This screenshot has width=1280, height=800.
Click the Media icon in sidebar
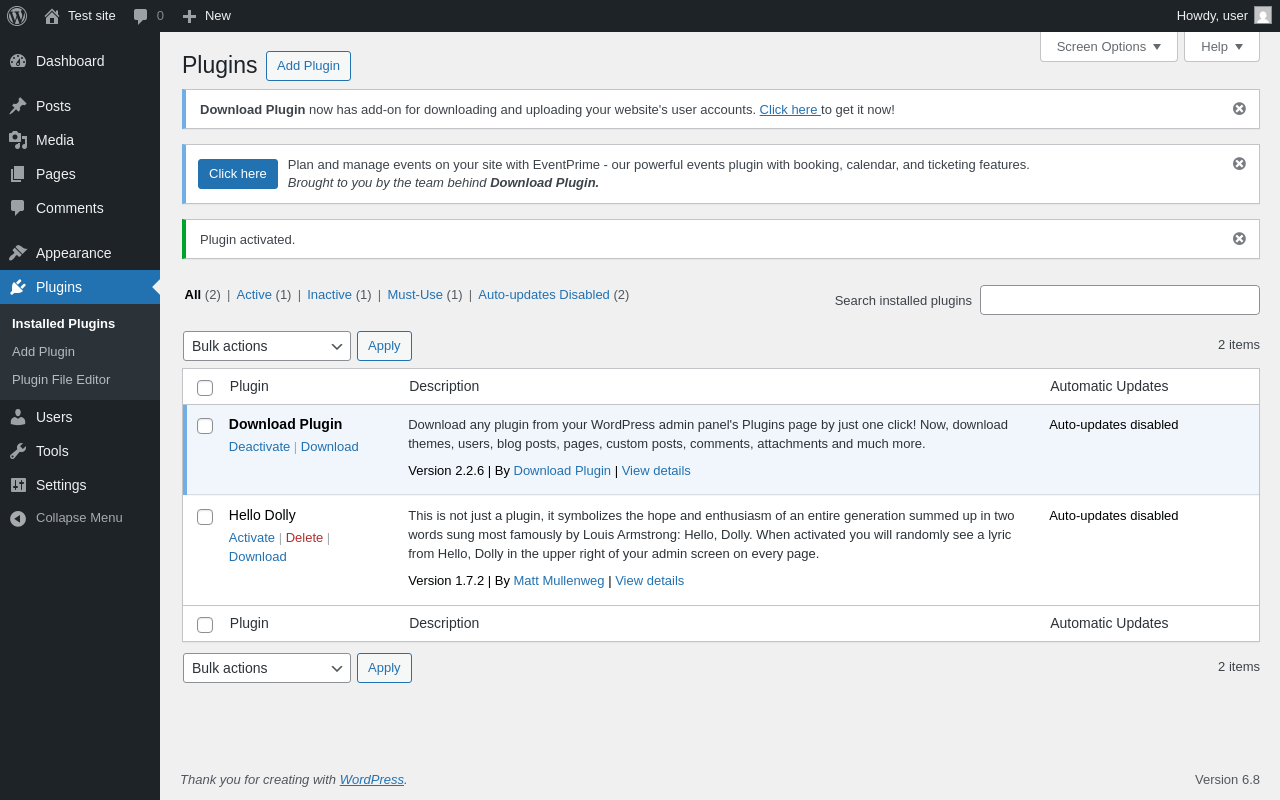18,140
